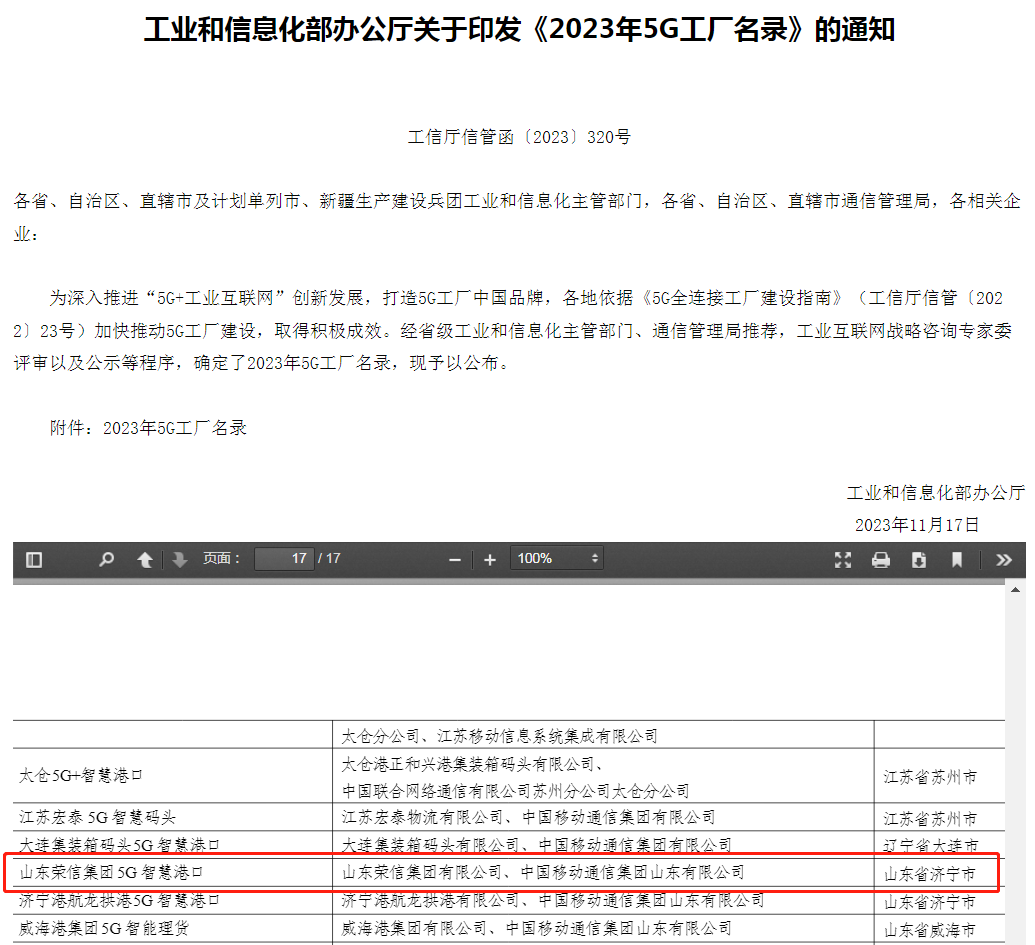The width and height of the screenshot is (1035, 945).
Task: Zoom in with the plus button
Action: click(x=490, y=560)
